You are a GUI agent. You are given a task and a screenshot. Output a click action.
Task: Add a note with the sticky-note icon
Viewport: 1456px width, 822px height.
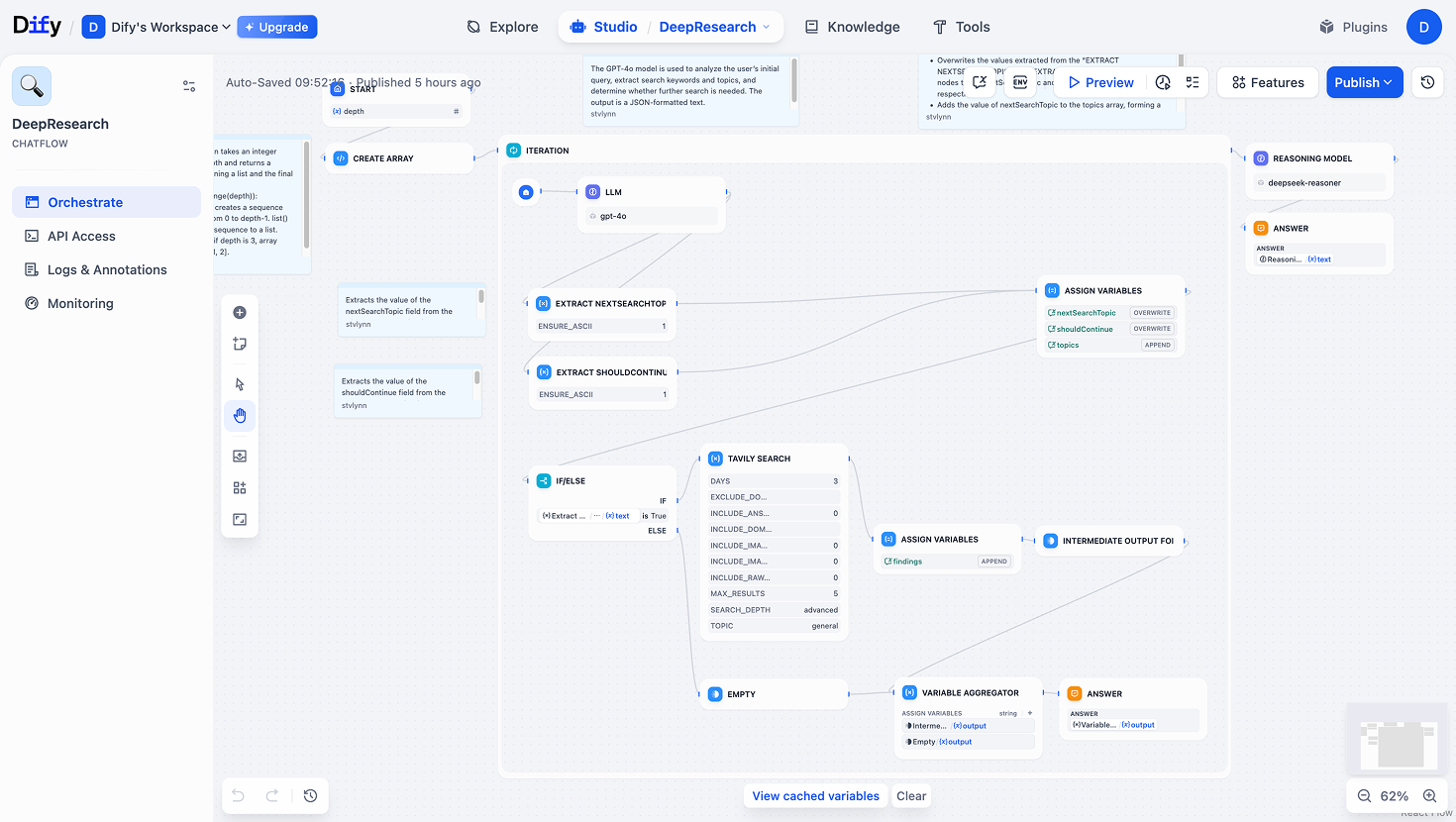240,345
